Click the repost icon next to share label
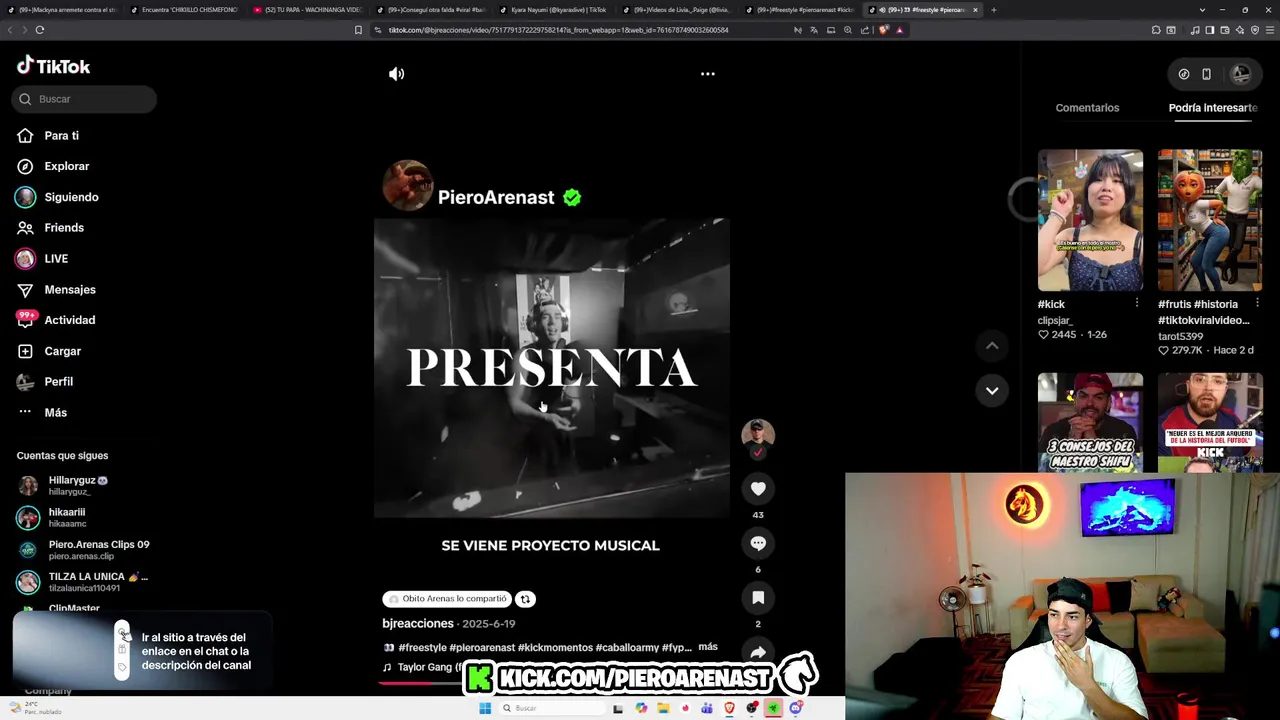Viewport: 1280px width, 720px height. [525, 599]
